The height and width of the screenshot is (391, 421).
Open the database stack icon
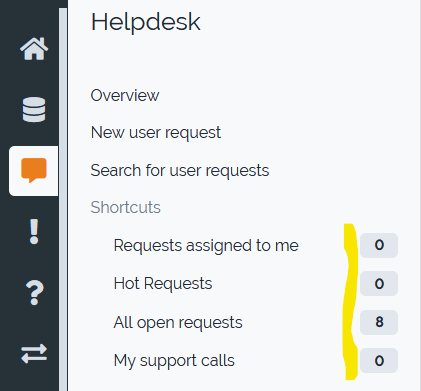(x=34, y=109)
